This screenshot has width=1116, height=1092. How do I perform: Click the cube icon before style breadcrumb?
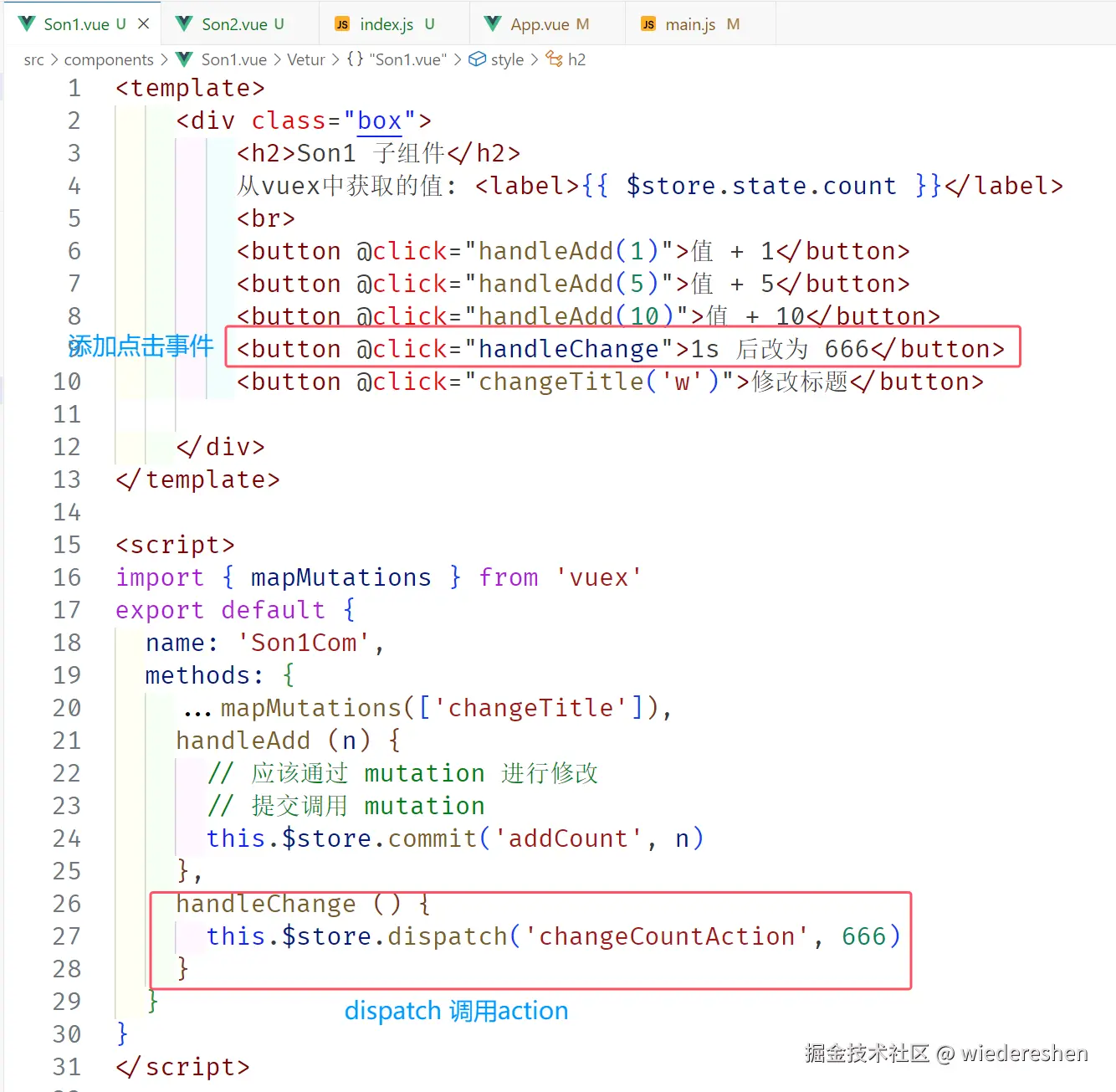point(477,59)
